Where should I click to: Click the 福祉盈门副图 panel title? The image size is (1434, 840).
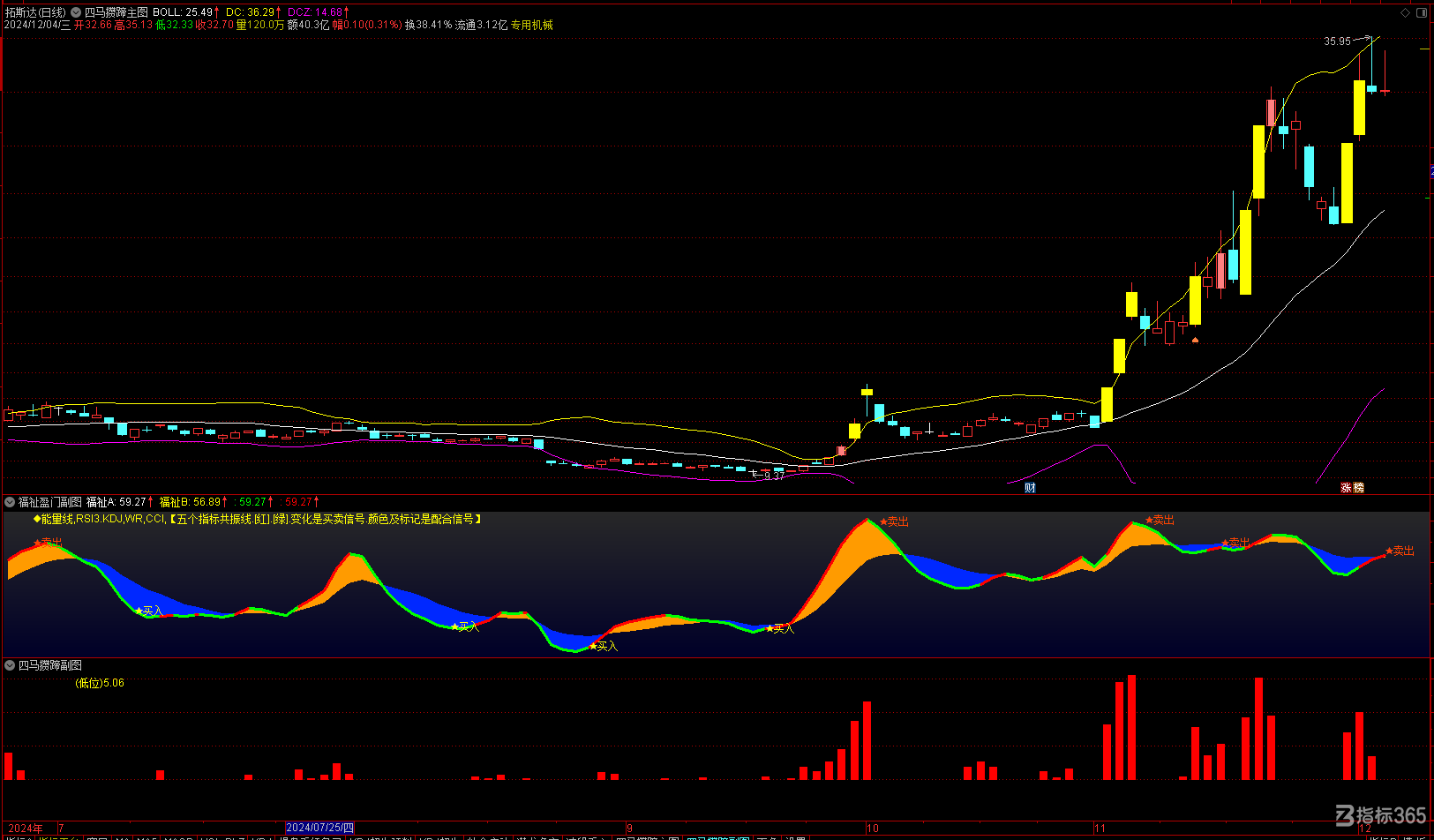pos(50,502)
